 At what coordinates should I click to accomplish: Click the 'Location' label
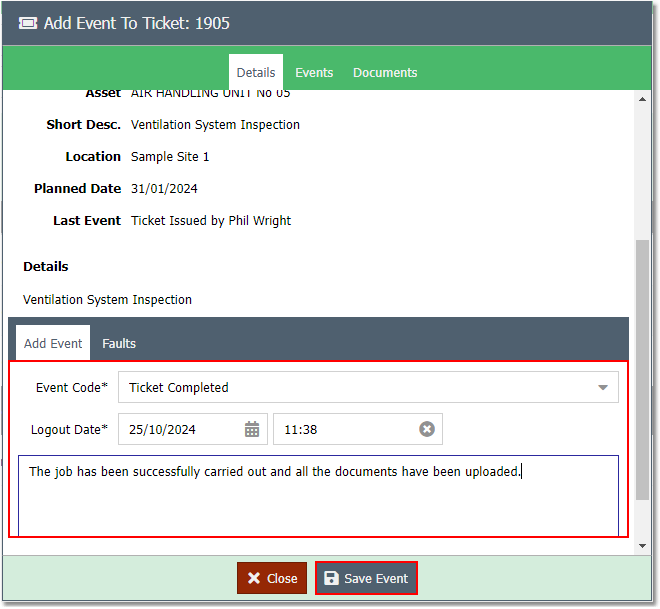pyautogui.click(x=93, y=157)
